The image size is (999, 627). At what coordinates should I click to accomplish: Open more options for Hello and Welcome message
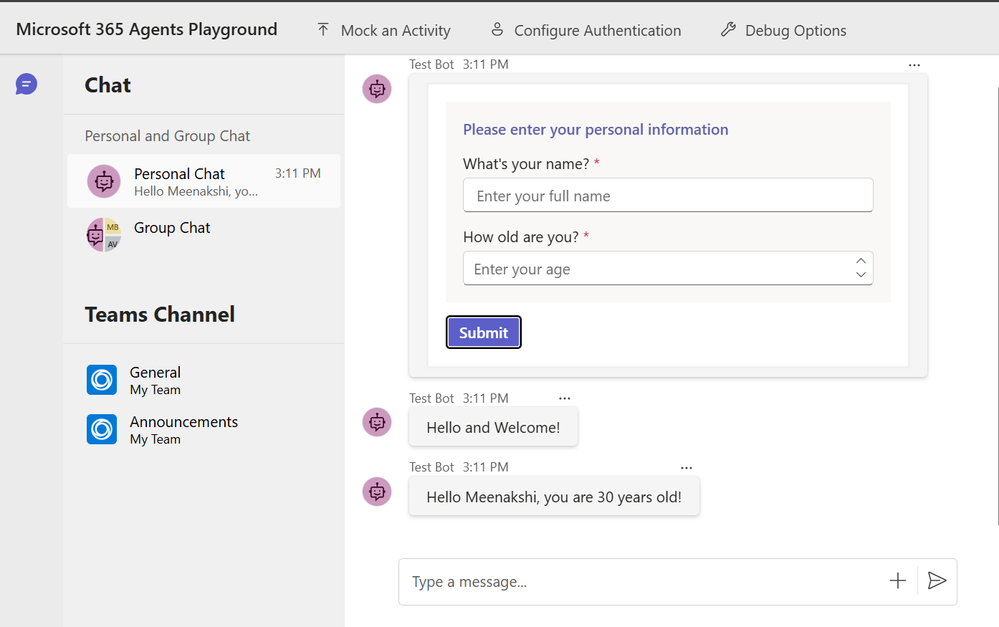[x=565, y=398]
